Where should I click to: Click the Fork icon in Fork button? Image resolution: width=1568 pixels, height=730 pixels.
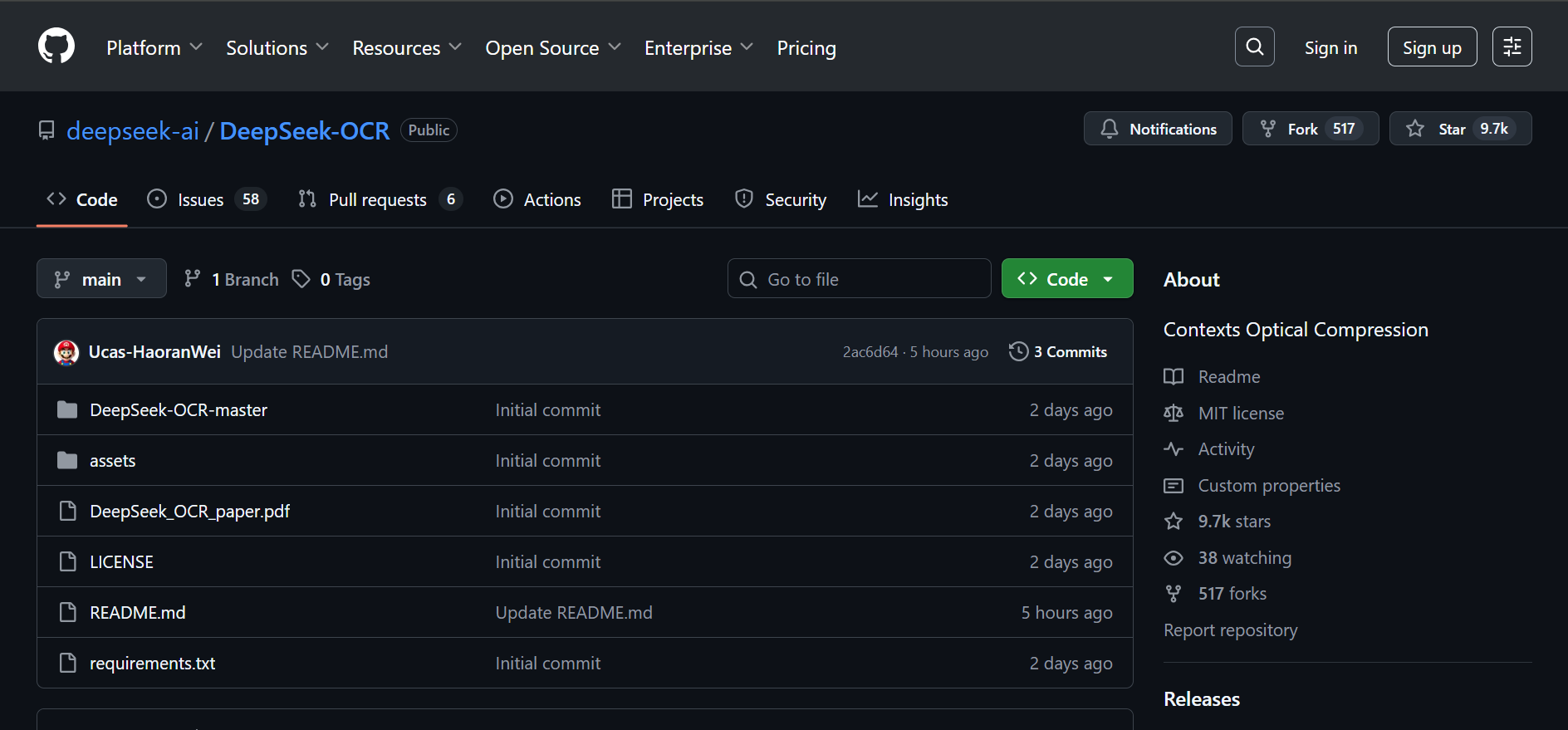point(1268,129)
